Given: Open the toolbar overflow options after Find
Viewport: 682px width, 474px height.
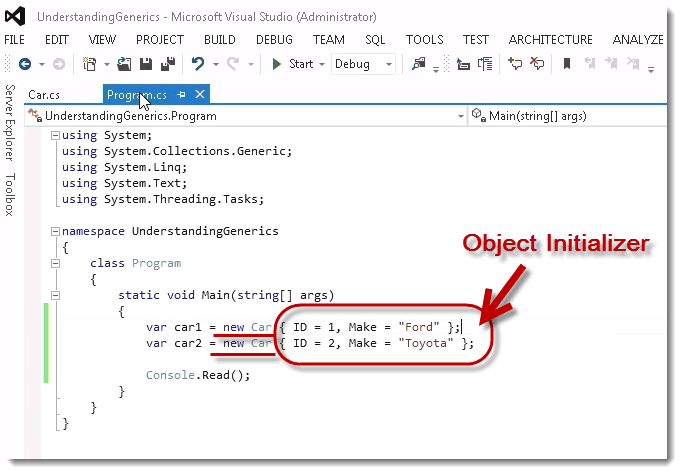Looking at the screenshot, I should pyautogui.click(x=436, y=69).
